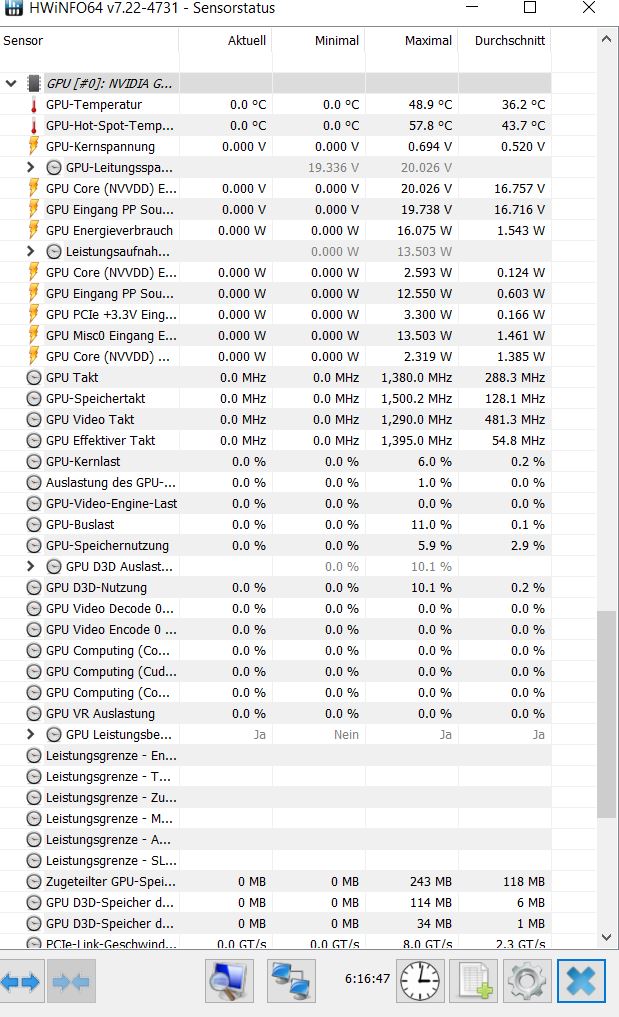Close sensors with the blue X icon

tap(581, 981)
